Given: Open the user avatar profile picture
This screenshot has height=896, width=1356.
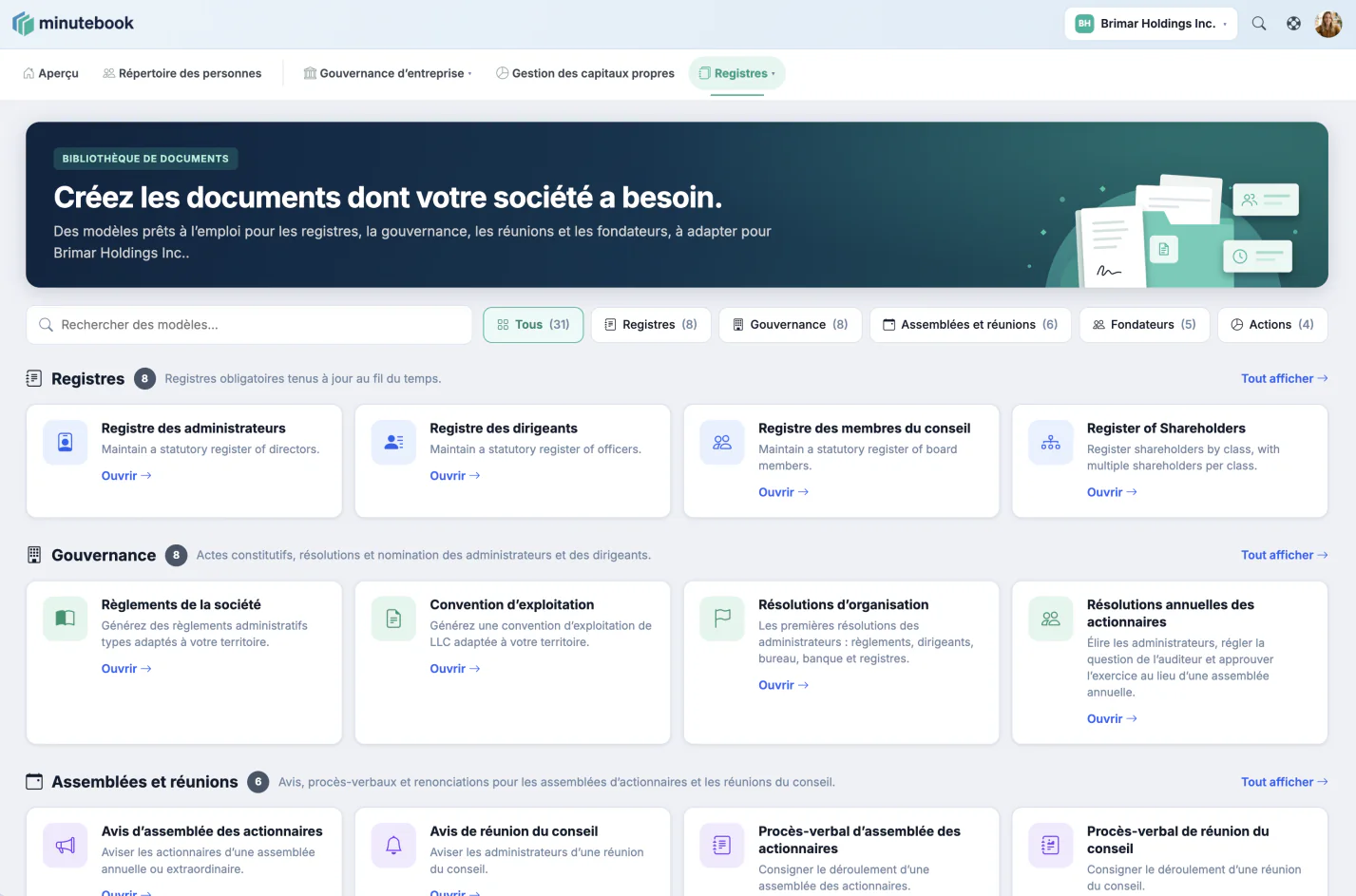Looking at the screenshot, I should (x=1328, y=24).
